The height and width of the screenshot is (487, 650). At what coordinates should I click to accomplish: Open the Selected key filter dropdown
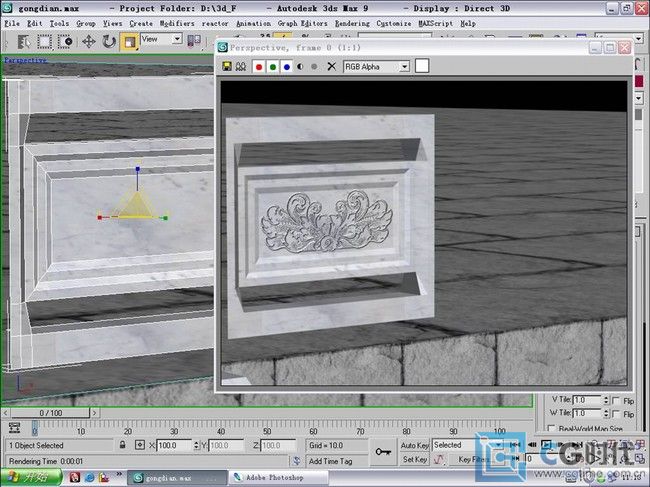coord(468,445)
